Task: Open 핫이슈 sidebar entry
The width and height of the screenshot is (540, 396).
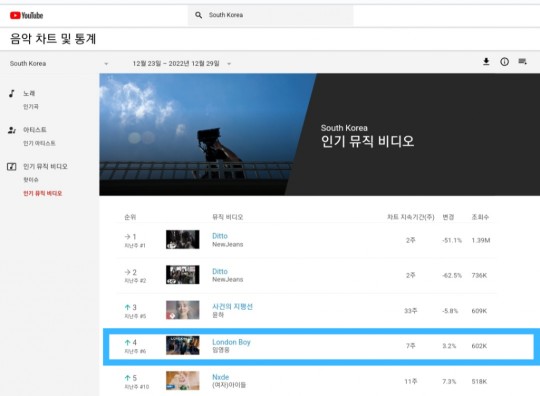Action: coord(31,180)
